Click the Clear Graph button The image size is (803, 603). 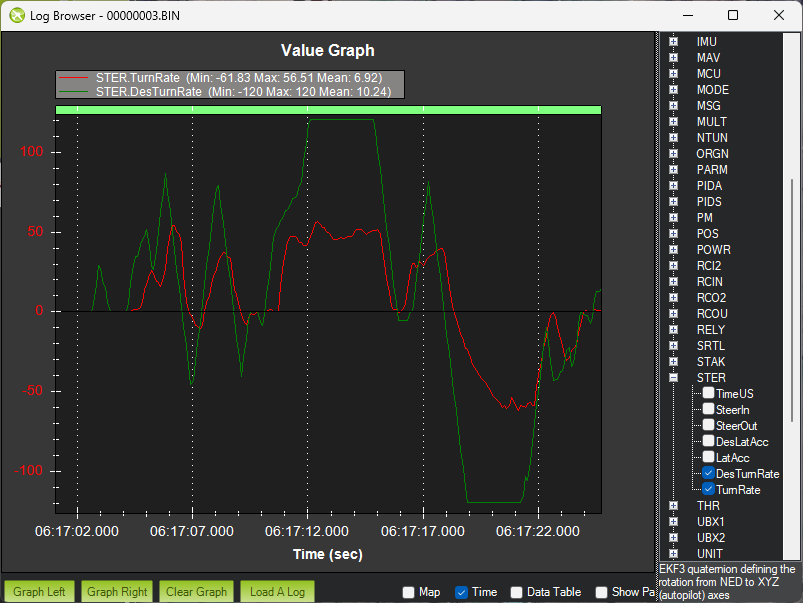point(197,592)
